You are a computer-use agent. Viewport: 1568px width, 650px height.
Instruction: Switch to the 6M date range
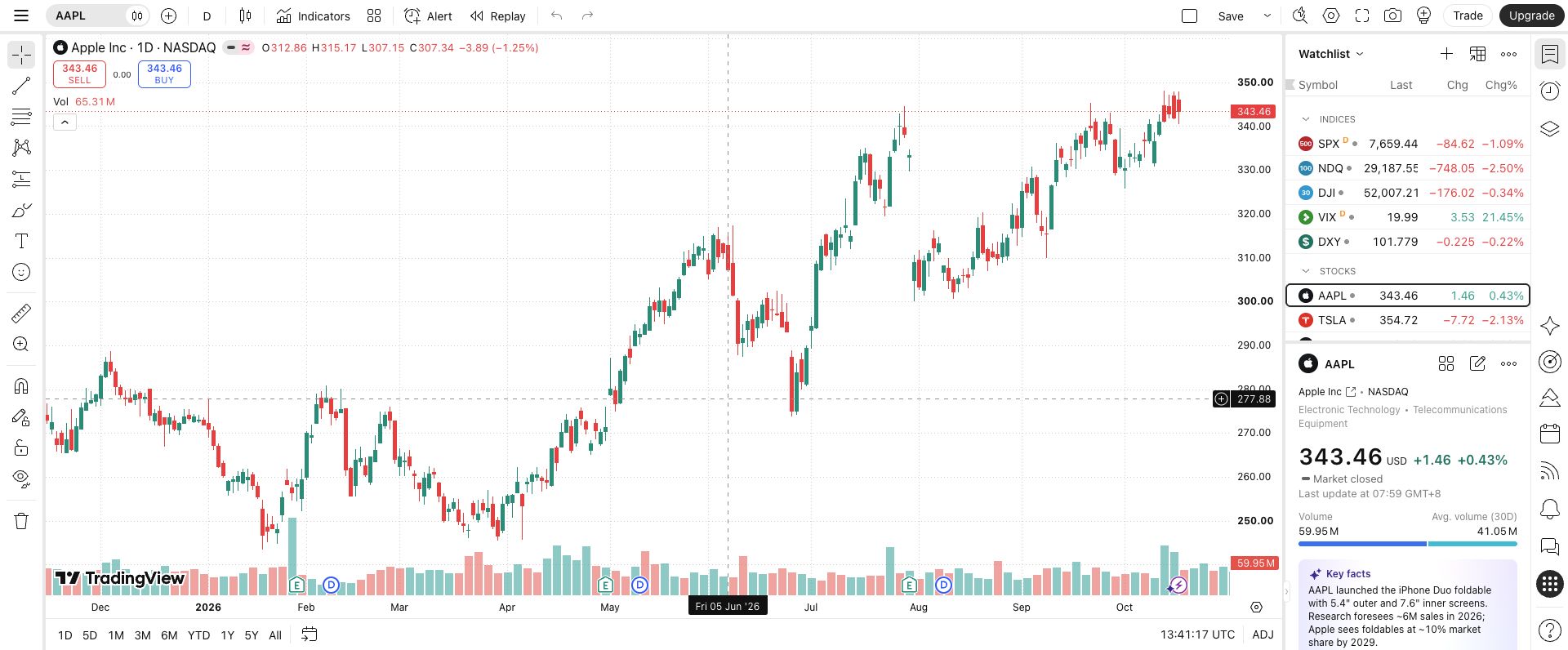point(169,634)
